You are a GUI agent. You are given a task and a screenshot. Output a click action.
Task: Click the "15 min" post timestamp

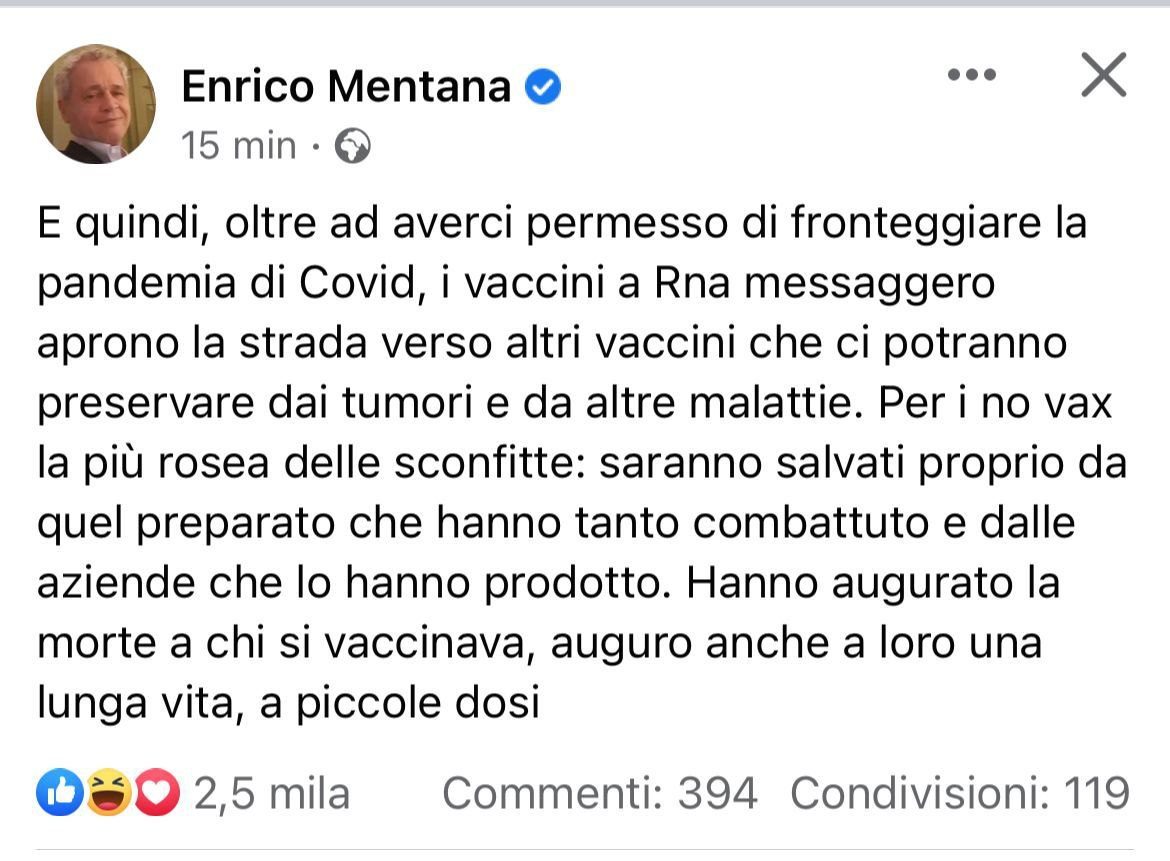pos(239,147)
